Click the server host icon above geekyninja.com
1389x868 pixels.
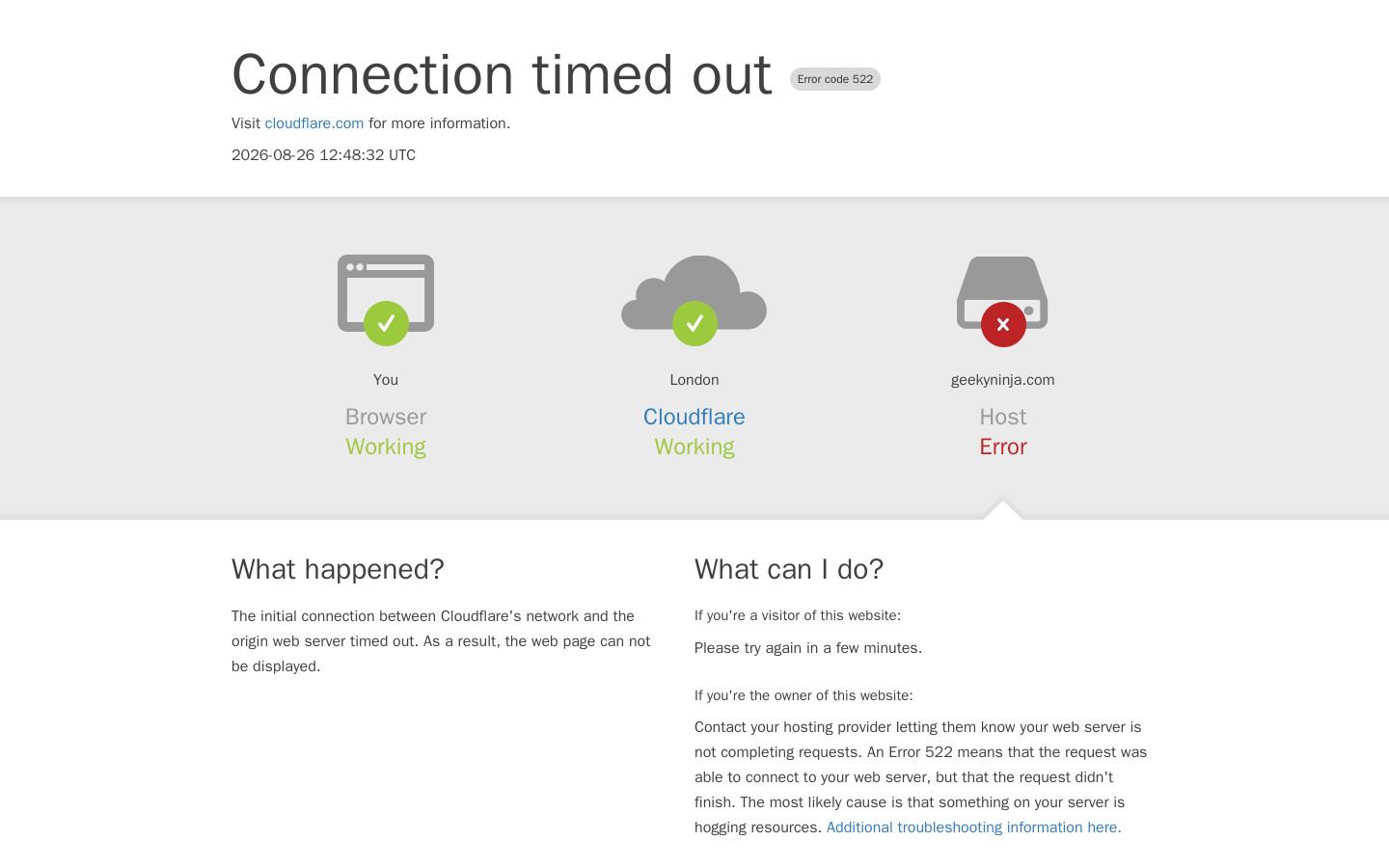pos(1002,293)
